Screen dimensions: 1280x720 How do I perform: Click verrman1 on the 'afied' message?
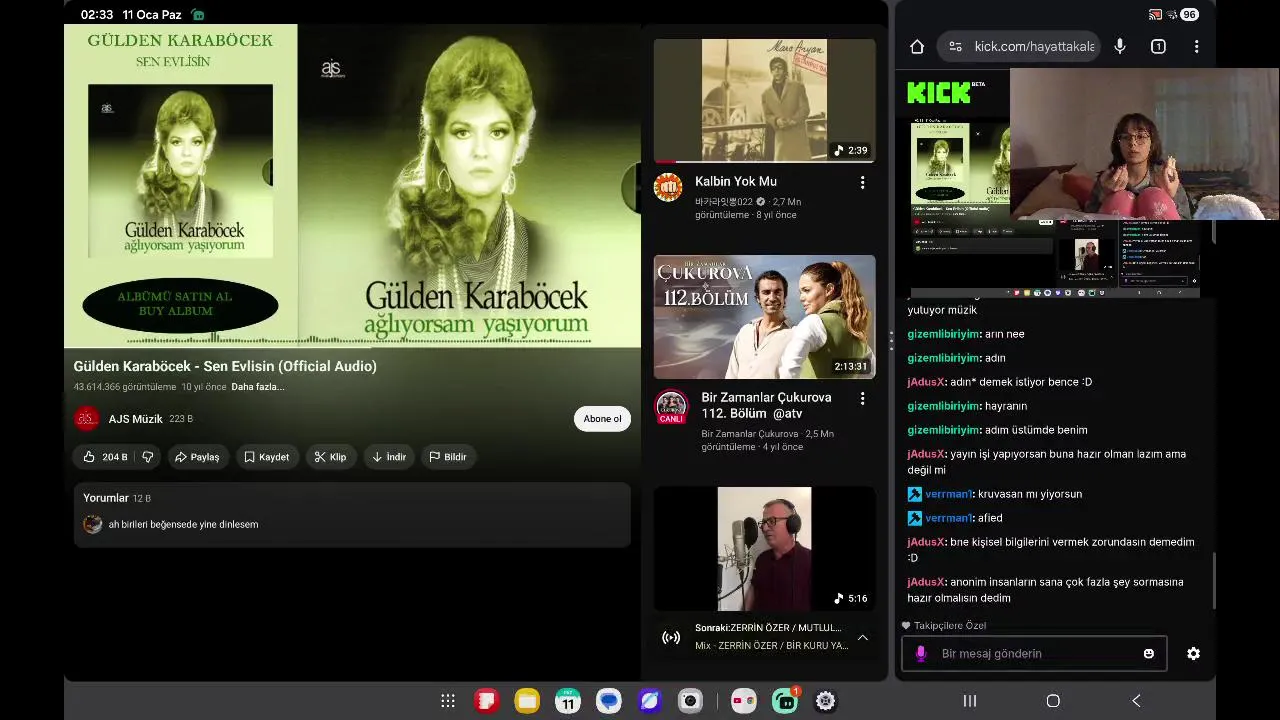(x=948, y=518)
